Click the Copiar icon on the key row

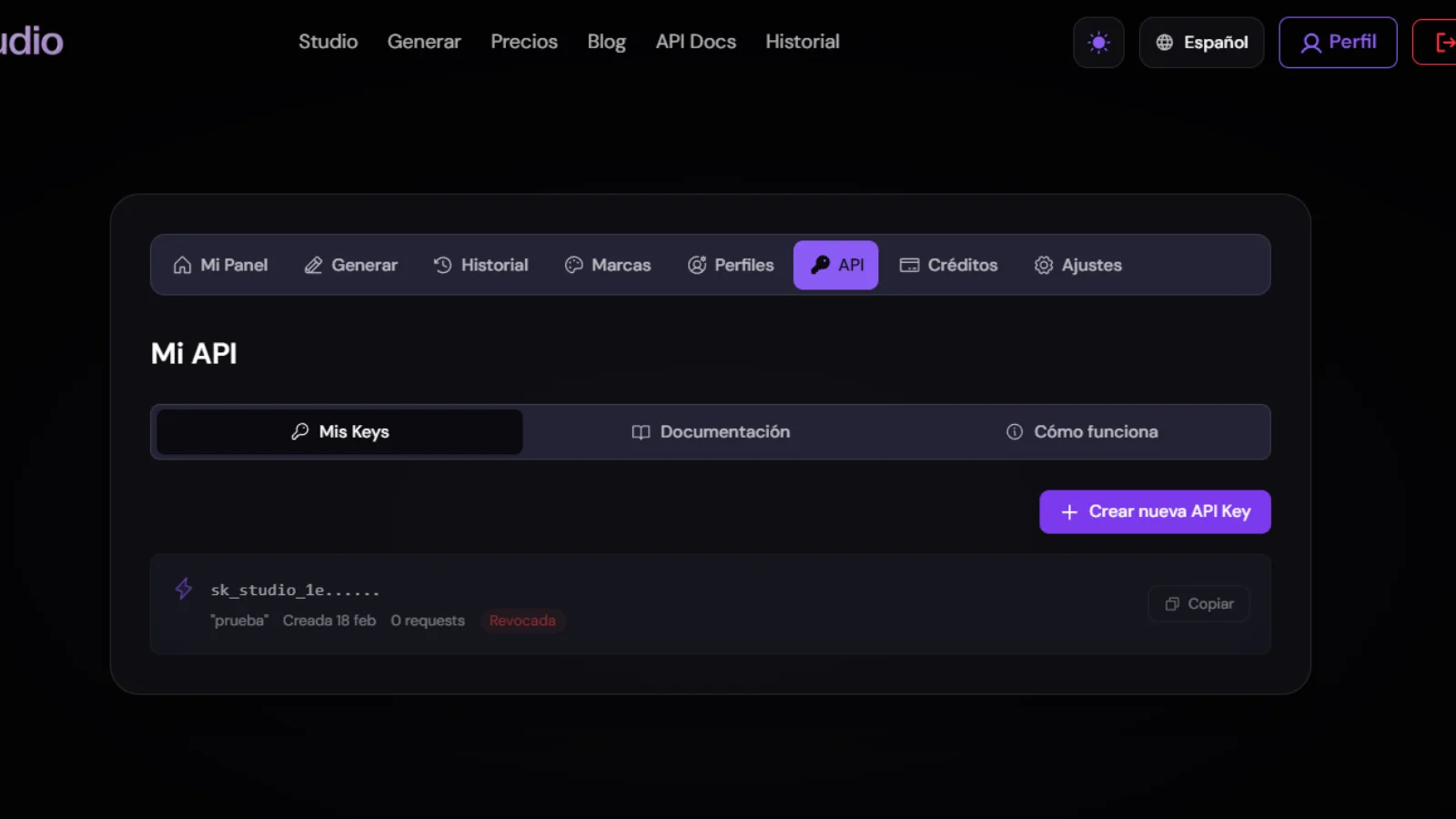tap(1172, 603)
